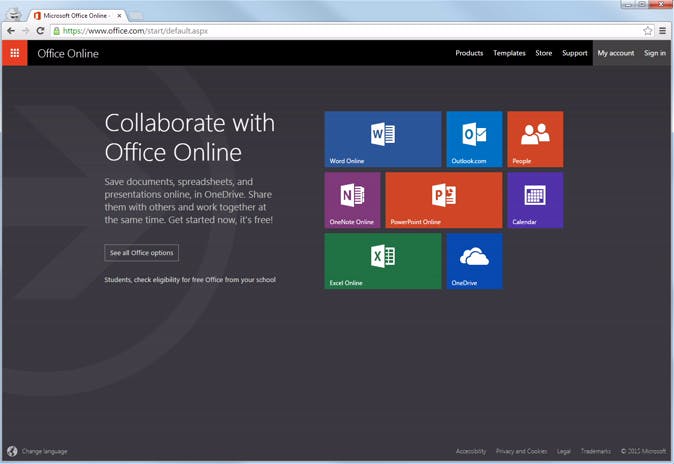Close the Microsoft Office Online tab
The image size is (674, 464).
[x=119, y=15]
